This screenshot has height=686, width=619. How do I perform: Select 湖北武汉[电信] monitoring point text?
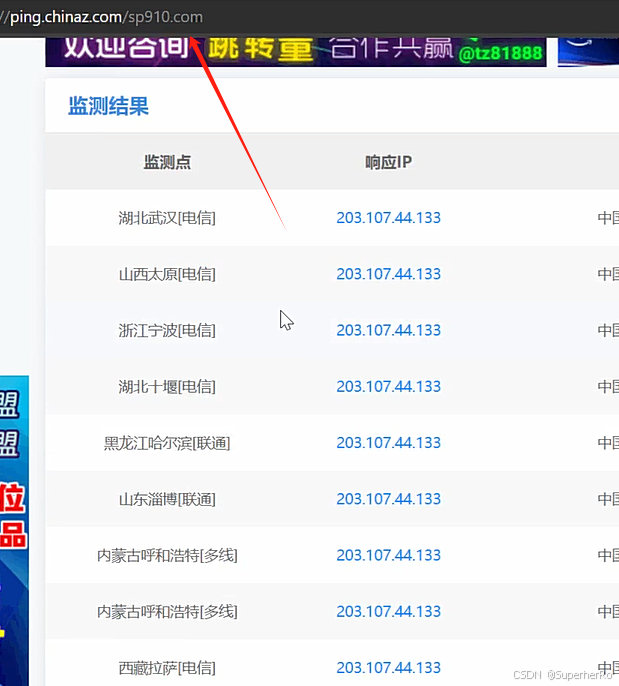click(x=167, y=218)
